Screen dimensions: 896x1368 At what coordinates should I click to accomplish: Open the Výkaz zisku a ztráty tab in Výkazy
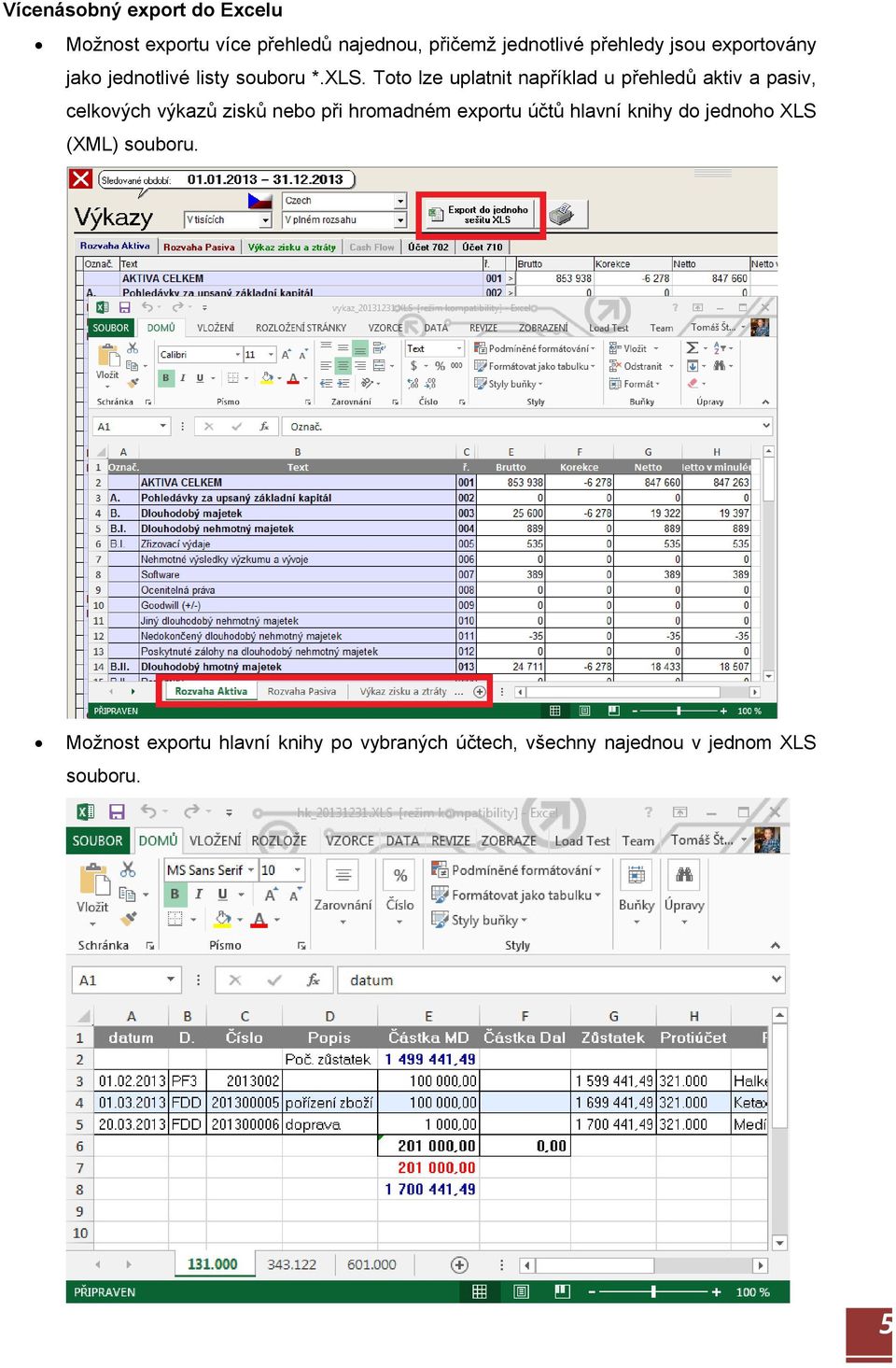coord(291,247)
